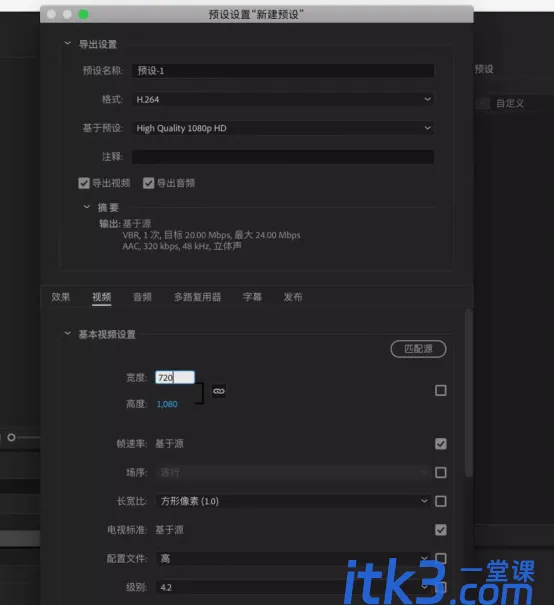Uncheck the 导出音频 checkbox
The width and height of the screenshot is (555, 606).
[148, 183]
